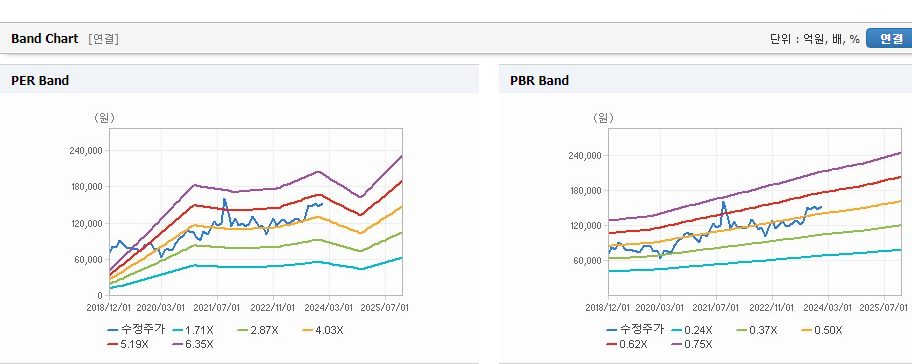Click the PBR Band 60,000 y-axis label
Viewport: 912px width, 364px height.
(x=587, y=260)
